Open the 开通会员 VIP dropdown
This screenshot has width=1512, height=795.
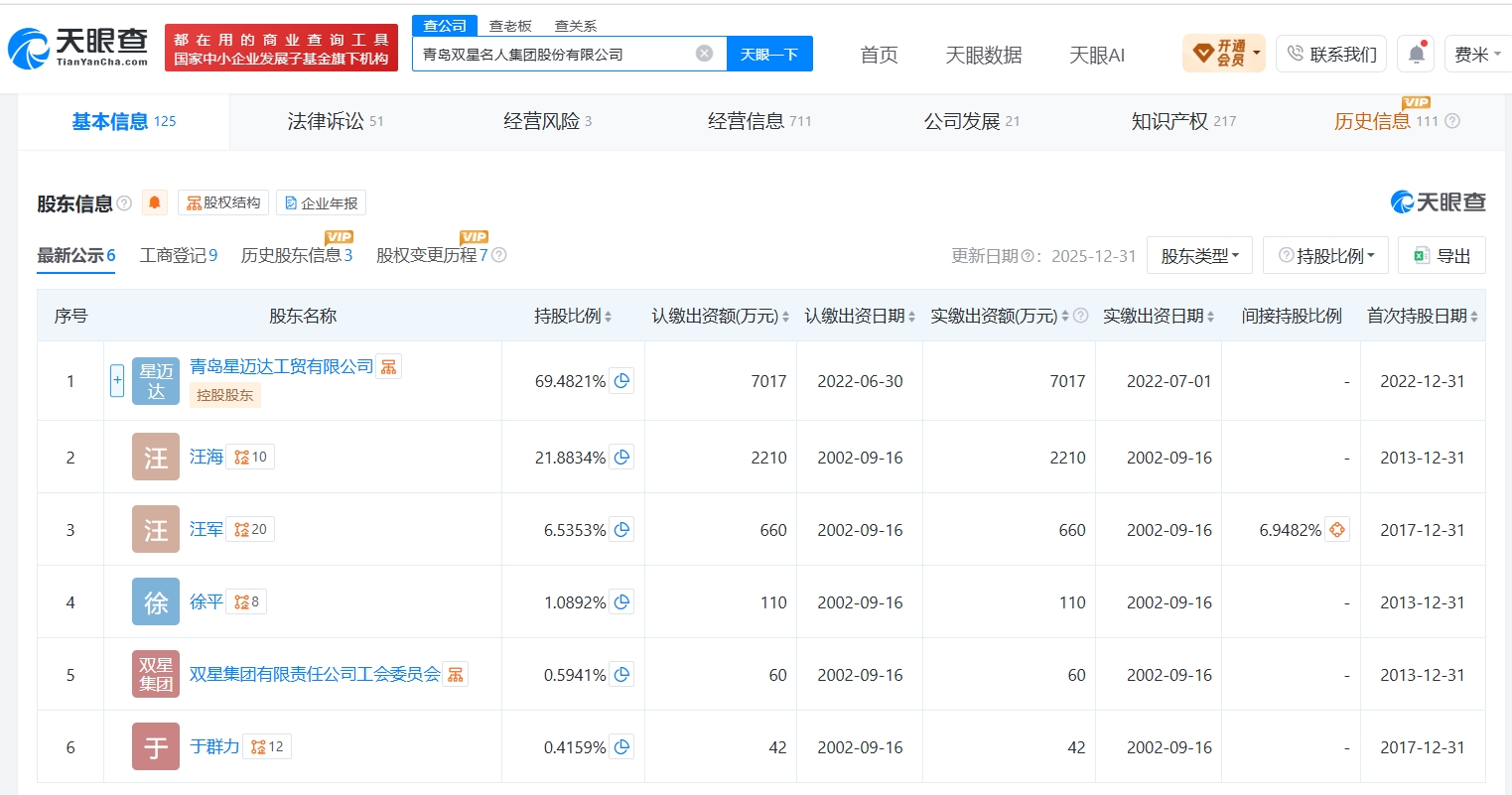tap(1224, 53)
